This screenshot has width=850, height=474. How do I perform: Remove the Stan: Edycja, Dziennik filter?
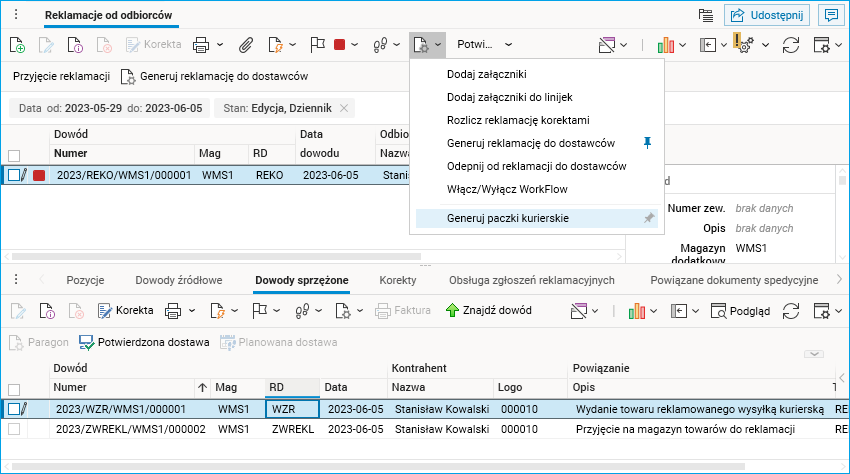pos(344,108)
